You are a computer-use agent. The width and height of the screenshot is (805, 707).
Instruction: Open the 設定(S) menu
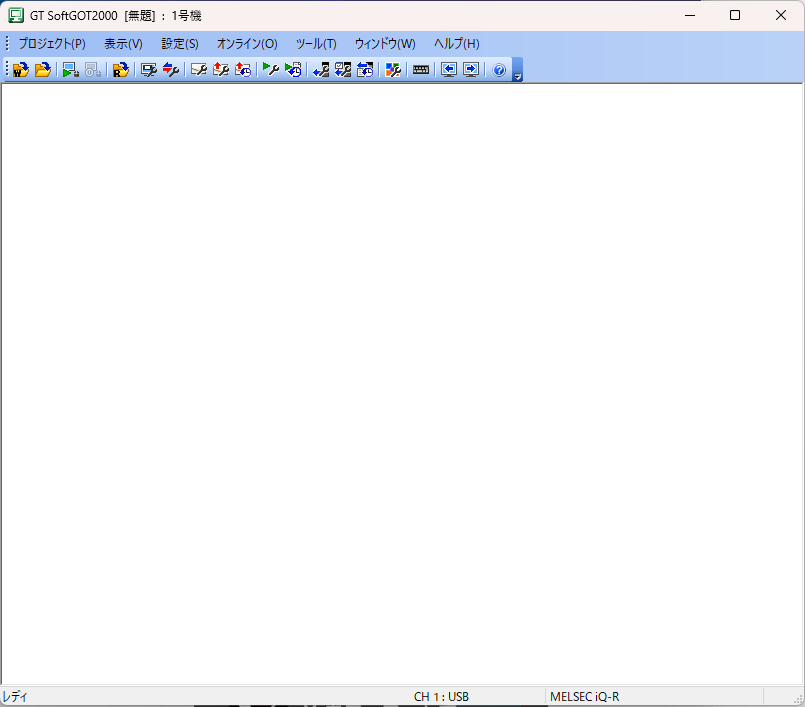coord(180,44)
